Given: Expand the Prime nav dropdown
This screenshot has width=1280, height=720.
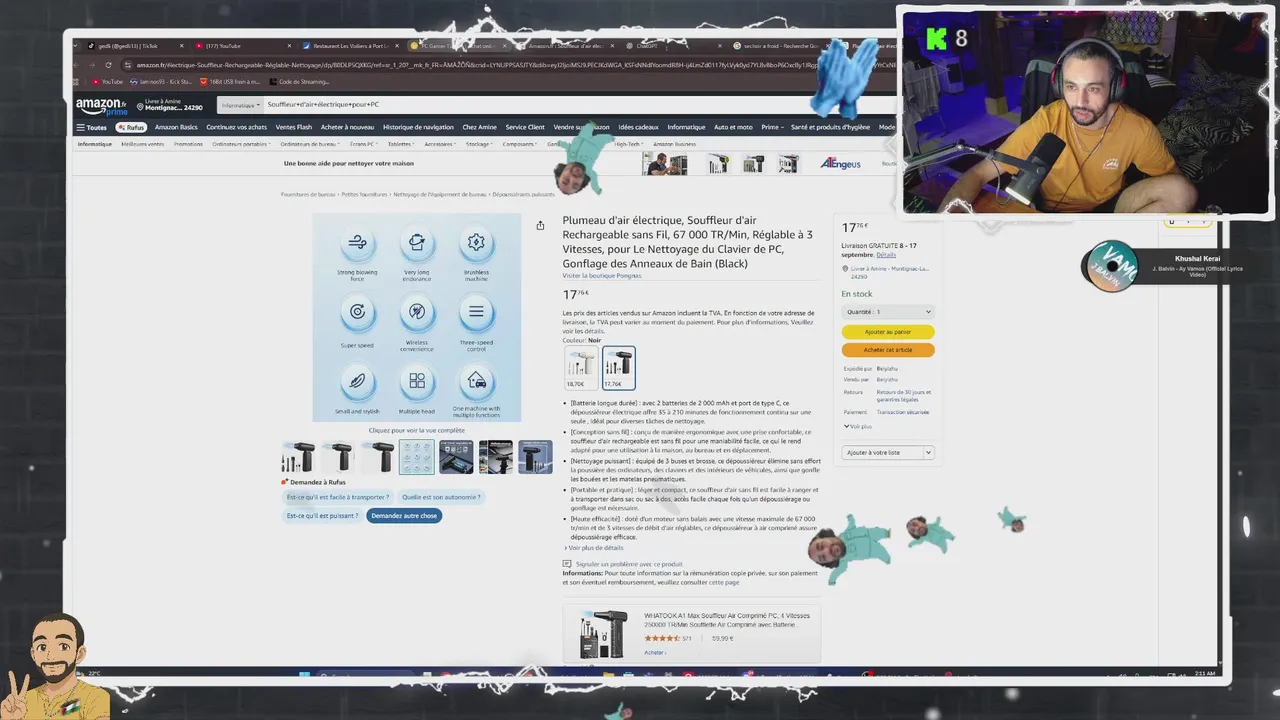Looking at the screenshot, I should click(771, 127).
